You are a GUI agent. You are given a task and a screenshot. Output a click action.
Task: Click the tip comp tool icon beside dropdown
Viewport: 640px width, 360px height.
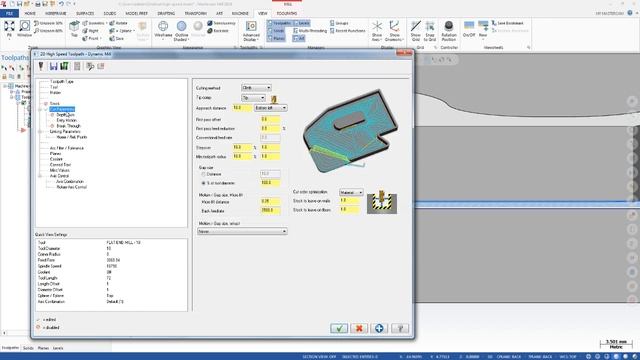(274, 99)
